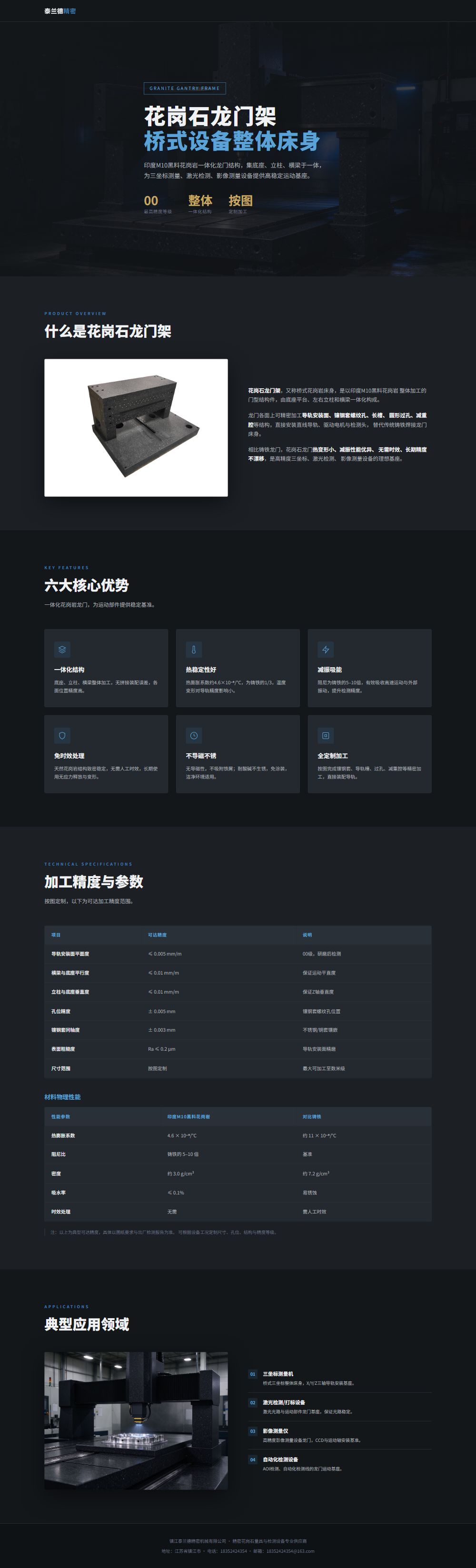Click the 导轨安装面平面度 row label
476x1568 pixels.
[x=70, y=954]
